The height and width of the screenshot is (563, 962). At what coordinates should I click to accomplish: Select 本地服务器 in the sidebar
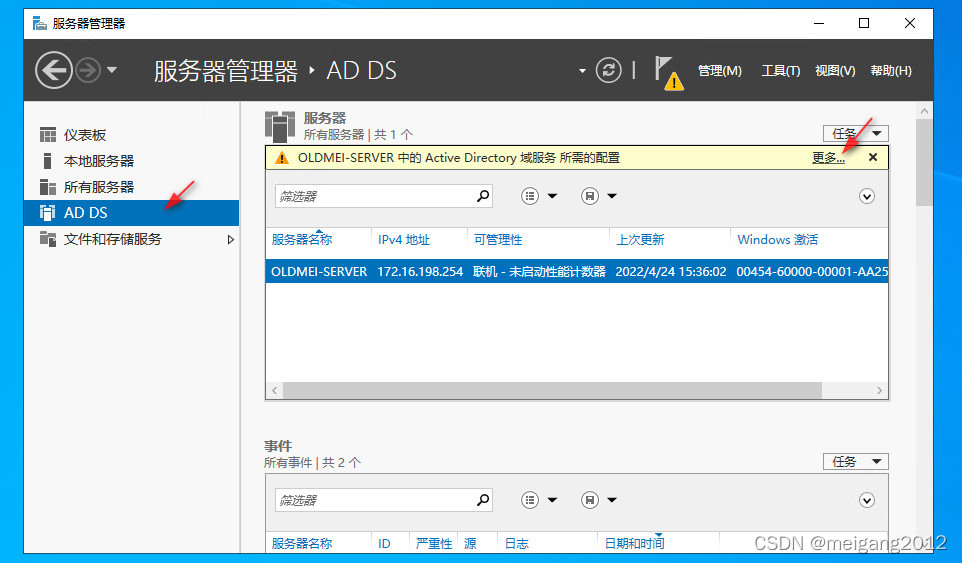(x=99, y=161)
